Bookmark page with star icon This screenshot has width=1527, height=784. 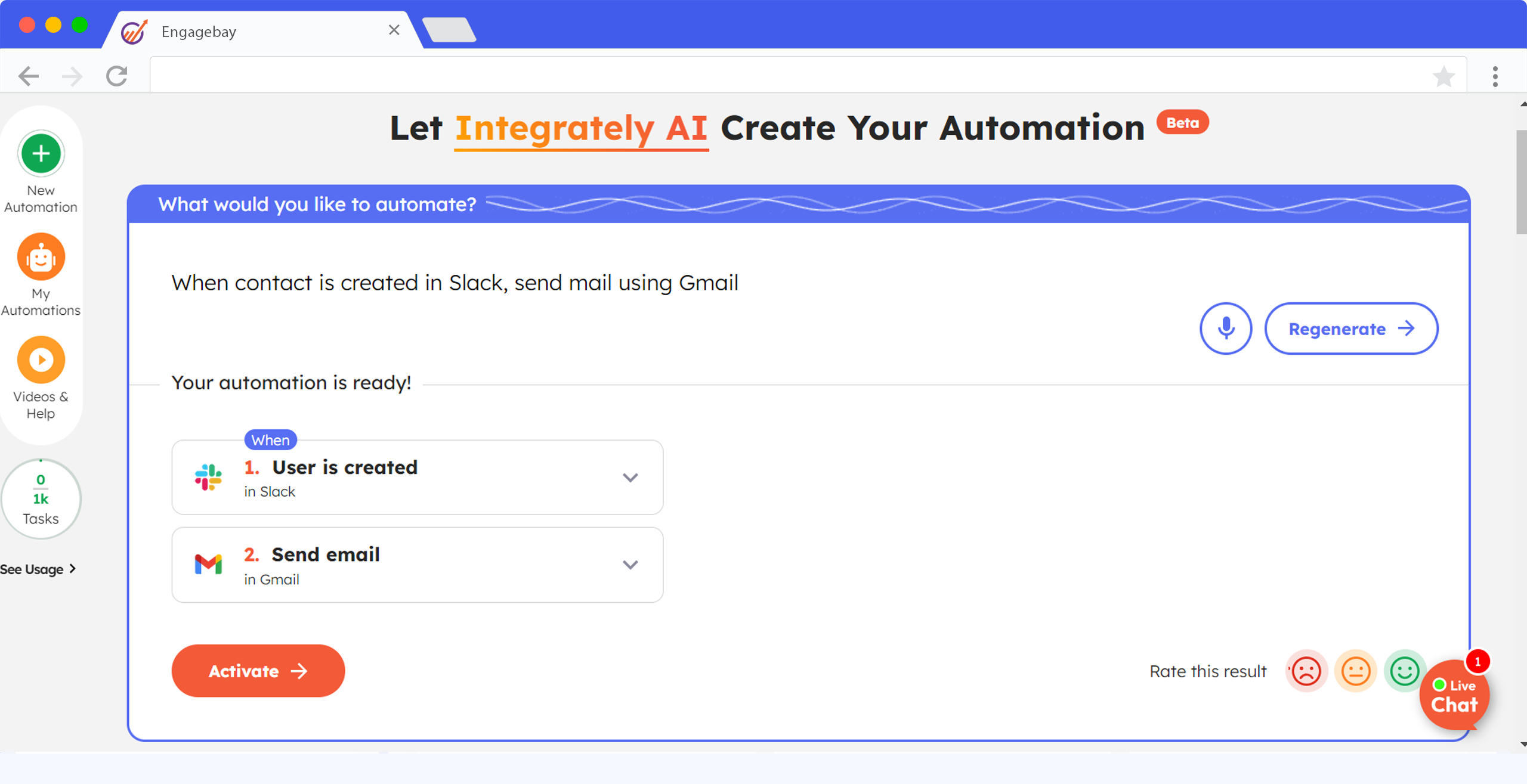coord(1444,76)
